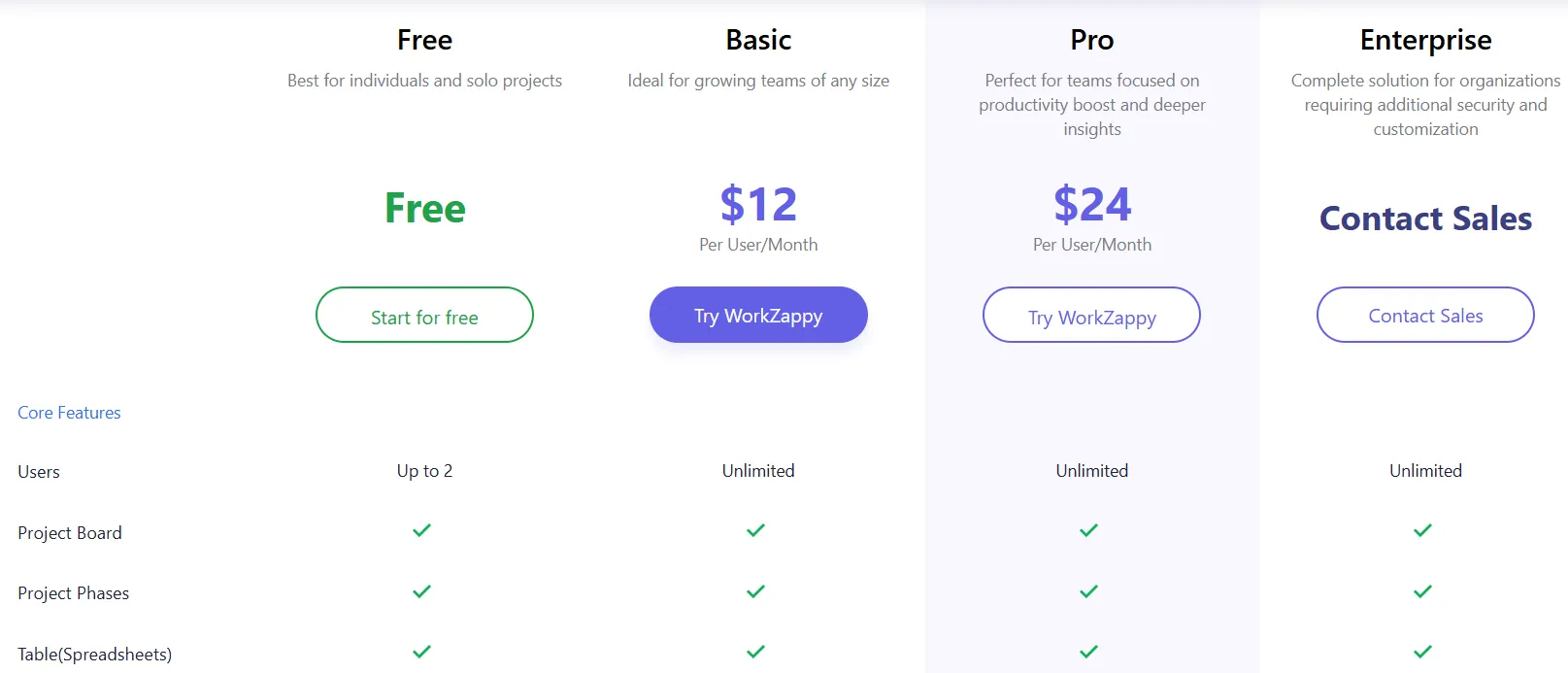Image resolution: width=1568 pixels, height=673 pixels.
Task: Click Project Phases checkmark in Basic column
Action: [755, 591]
